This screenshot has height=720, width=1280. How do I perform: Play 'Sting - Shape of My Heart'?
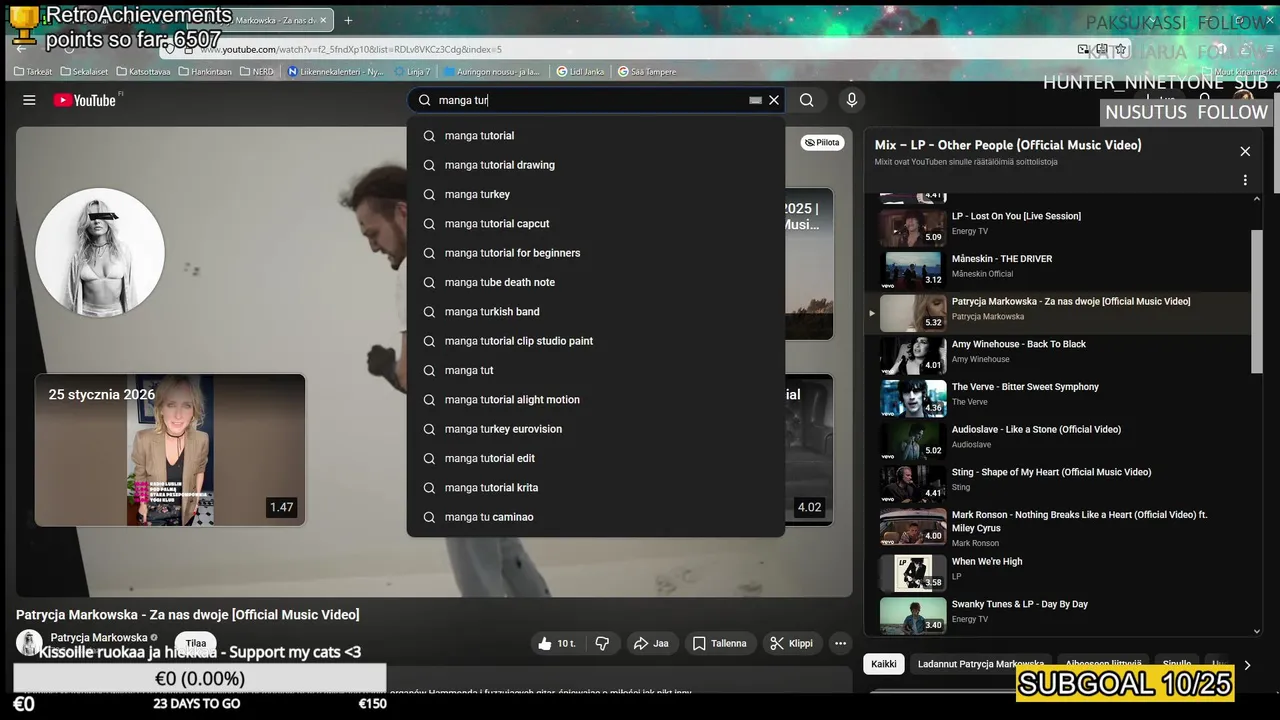1058,484
